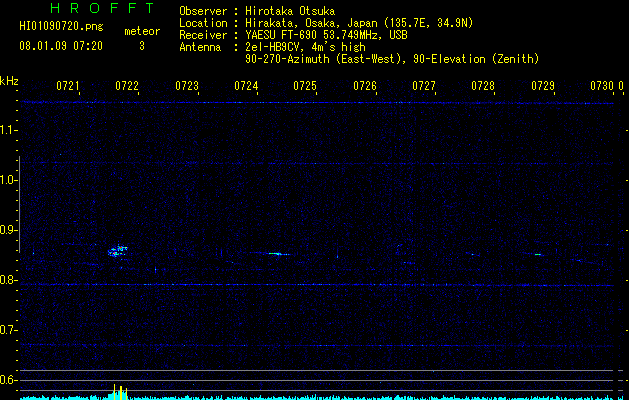Select the 0721 time axis marker
This screenshot has width=629, height=400.
coord(68,86)
